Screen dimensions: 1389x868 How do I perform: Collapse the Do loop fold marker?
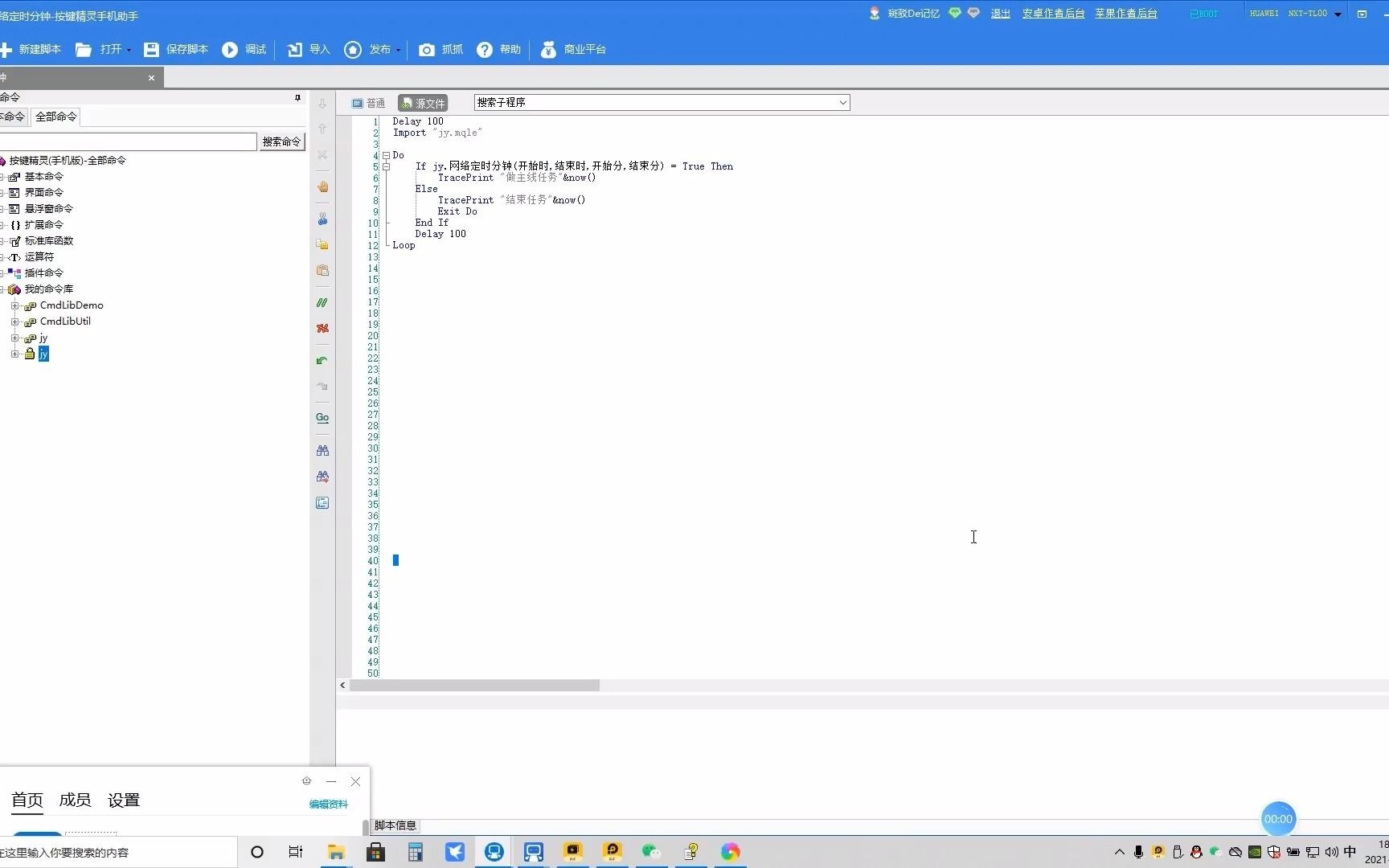pyautogui.click(x=387, y=155)
